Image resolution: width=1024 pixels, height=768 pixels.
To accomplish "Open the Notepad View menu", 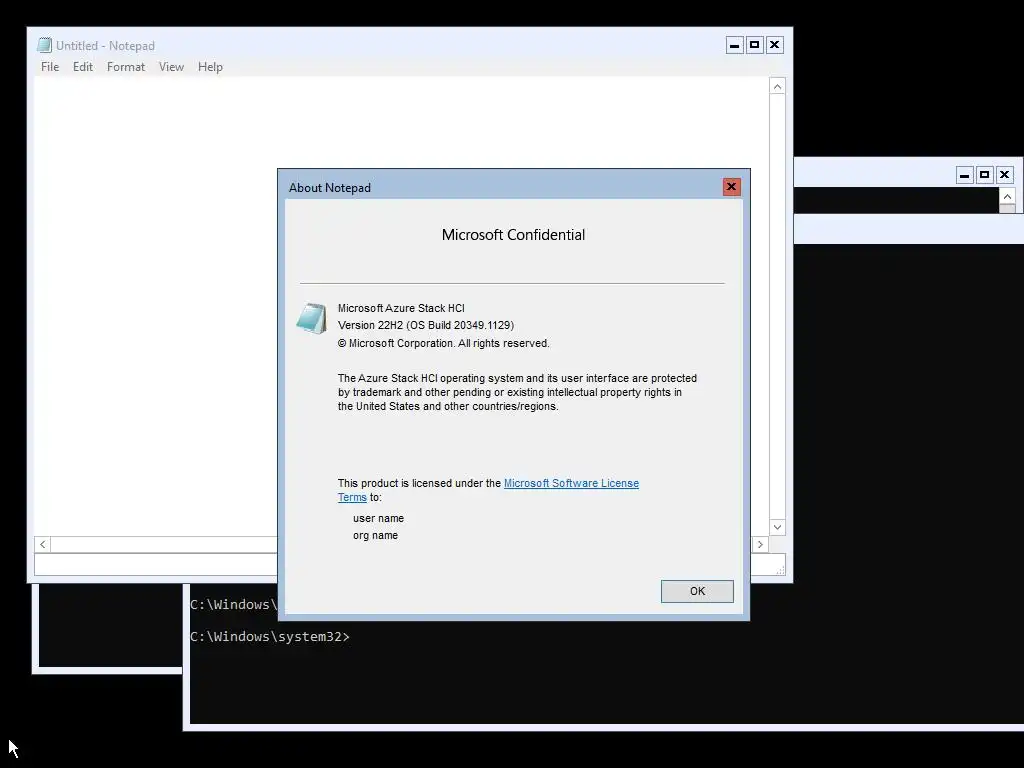I will 171,67.
